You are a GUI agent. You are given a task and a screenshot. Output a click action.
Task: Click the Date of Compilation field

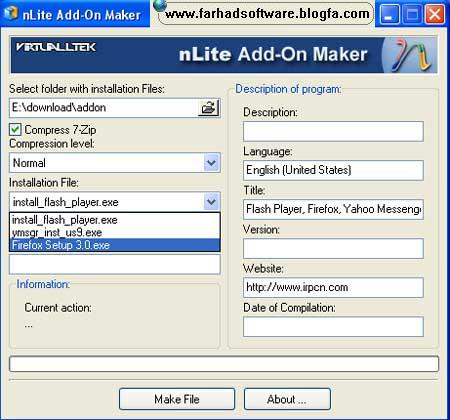pyautogui.click(x=333, y=326)
